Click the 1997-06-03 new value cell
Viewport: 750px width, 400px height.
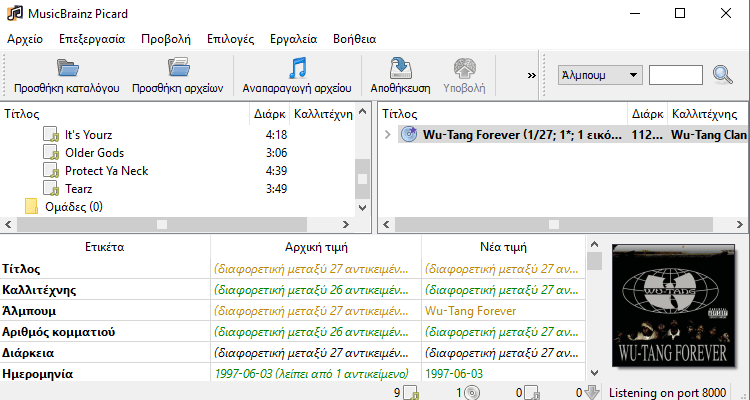pyautogui.click(x=503, y=373)
